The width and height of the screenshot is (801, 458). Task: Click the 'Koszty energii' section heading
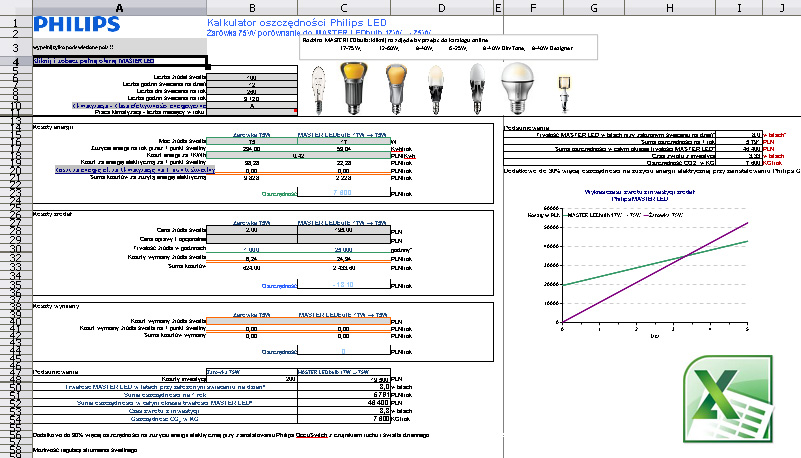point(53,127)
